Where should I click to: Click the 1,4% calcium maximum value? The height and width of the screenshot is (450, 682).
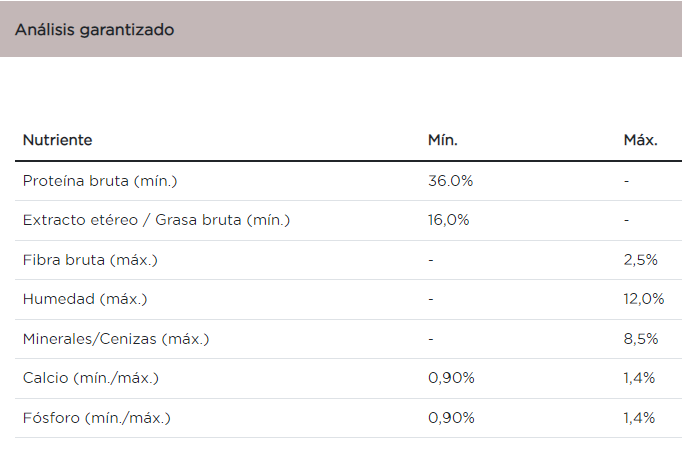click(x=639, y=378)
